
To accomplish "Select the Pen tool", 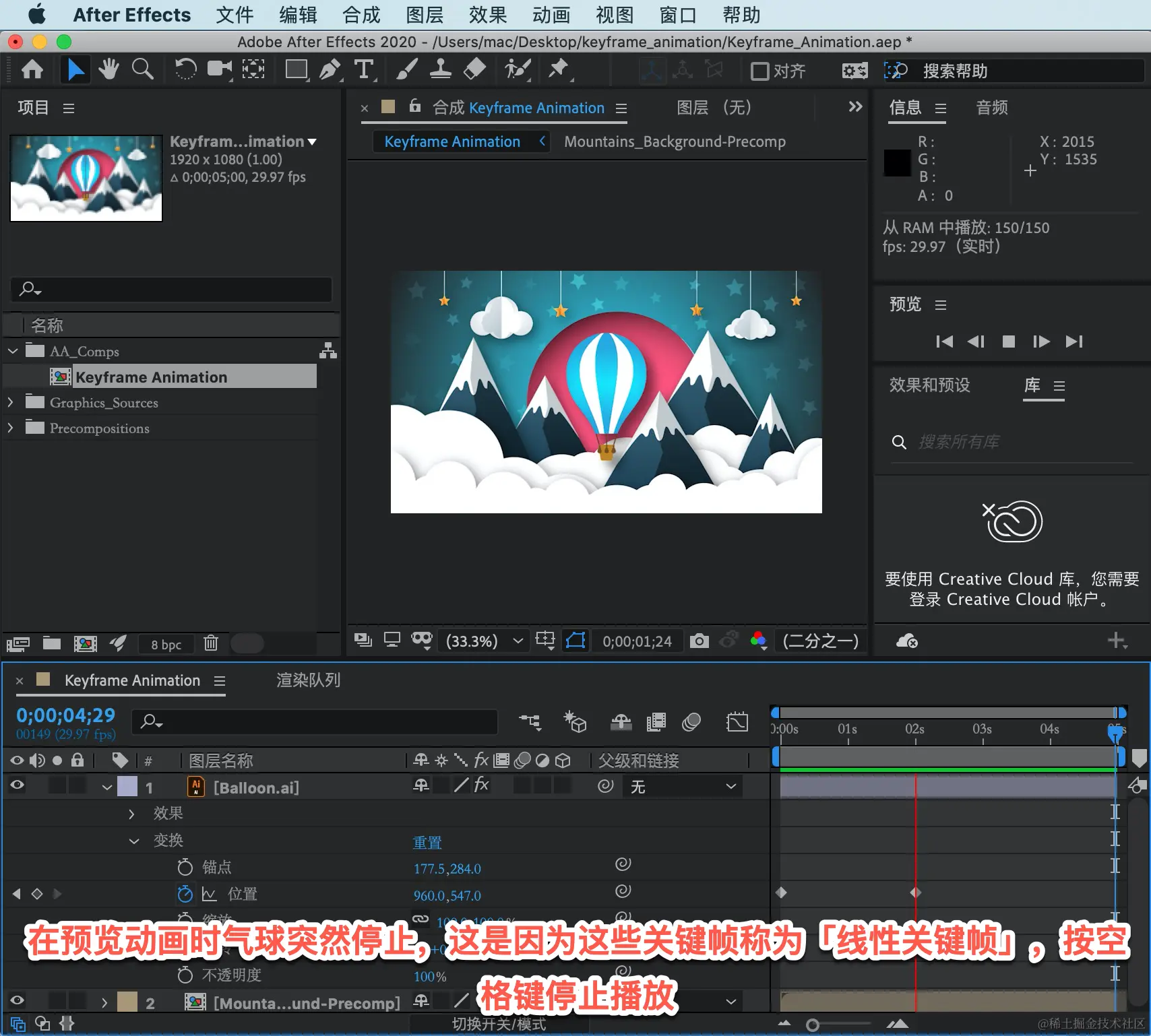I will (x=330, y=69).
